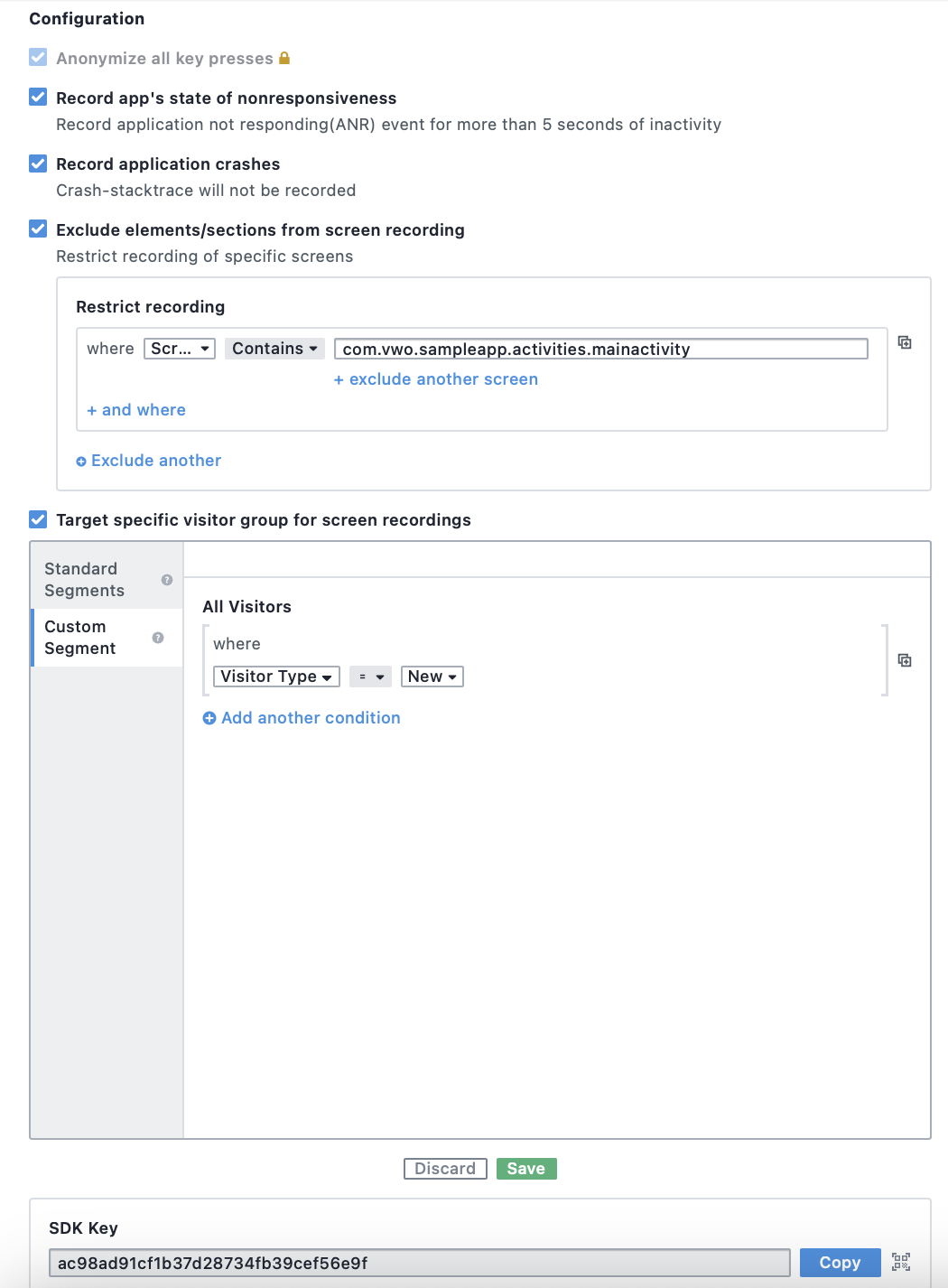Uncheck Record app's state of nonresponsiveness
This screenshot has height=1288, width=948.
38,98
